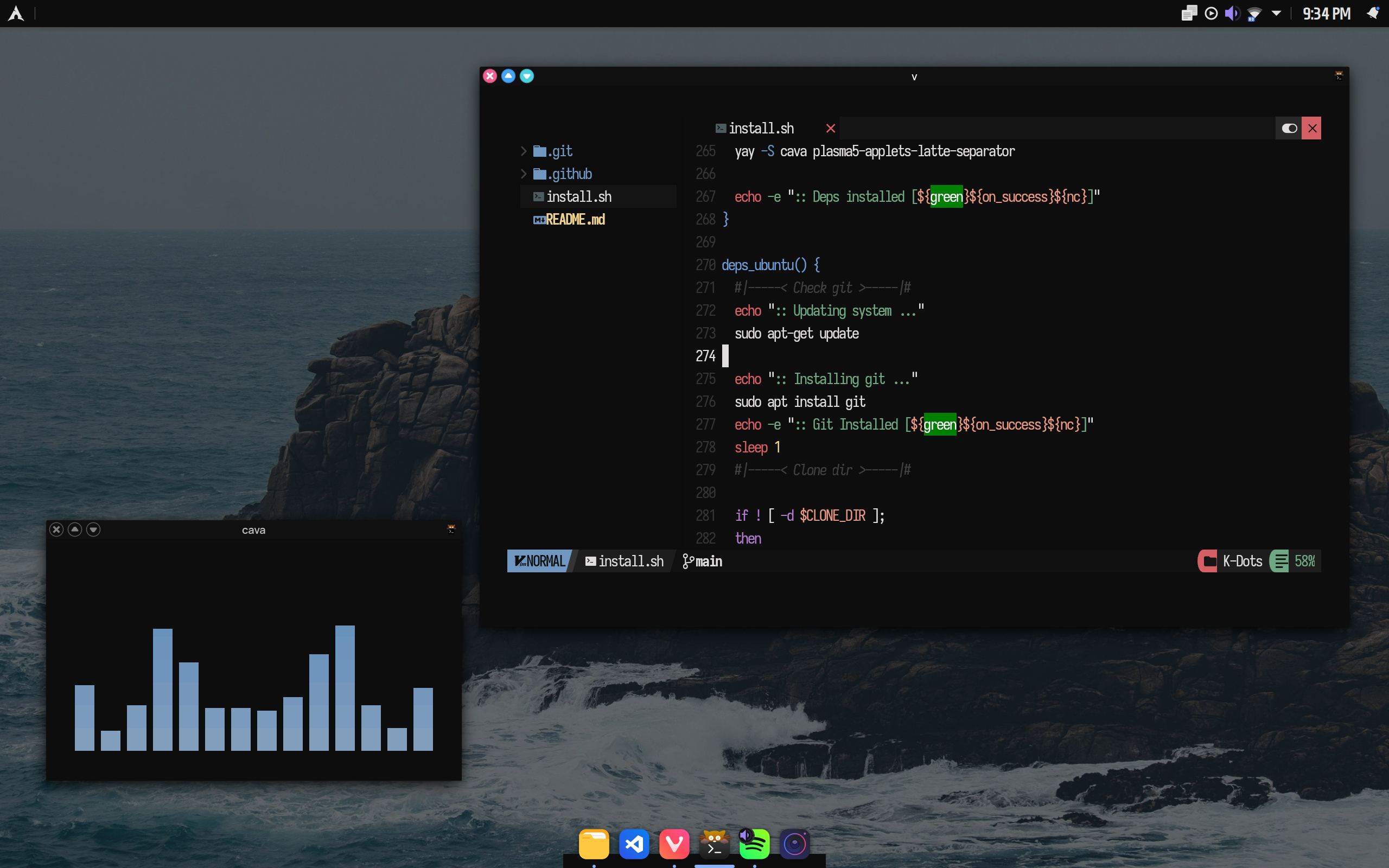Open Visual Studio Code from the dock
Viewport: 1389px width, 868px height.
[x=634, y=844]
